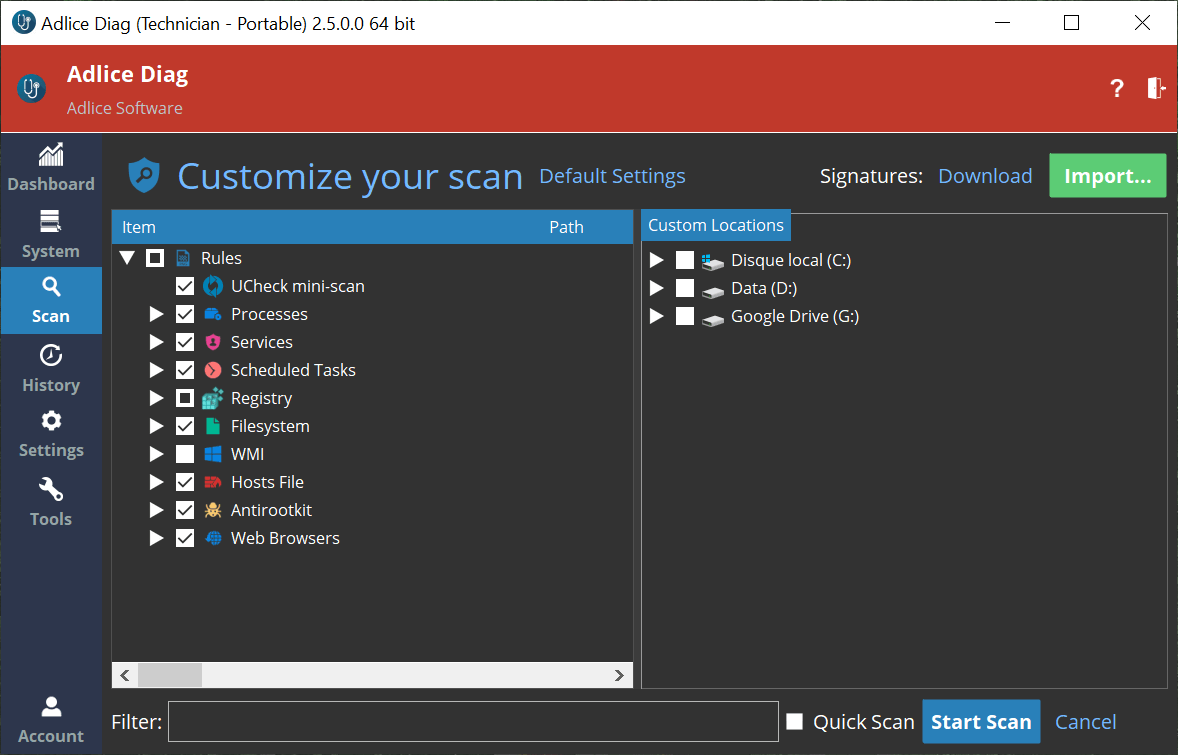The image size is (1178, 755).
Task: Open the Account section
Action: (50, 720)
